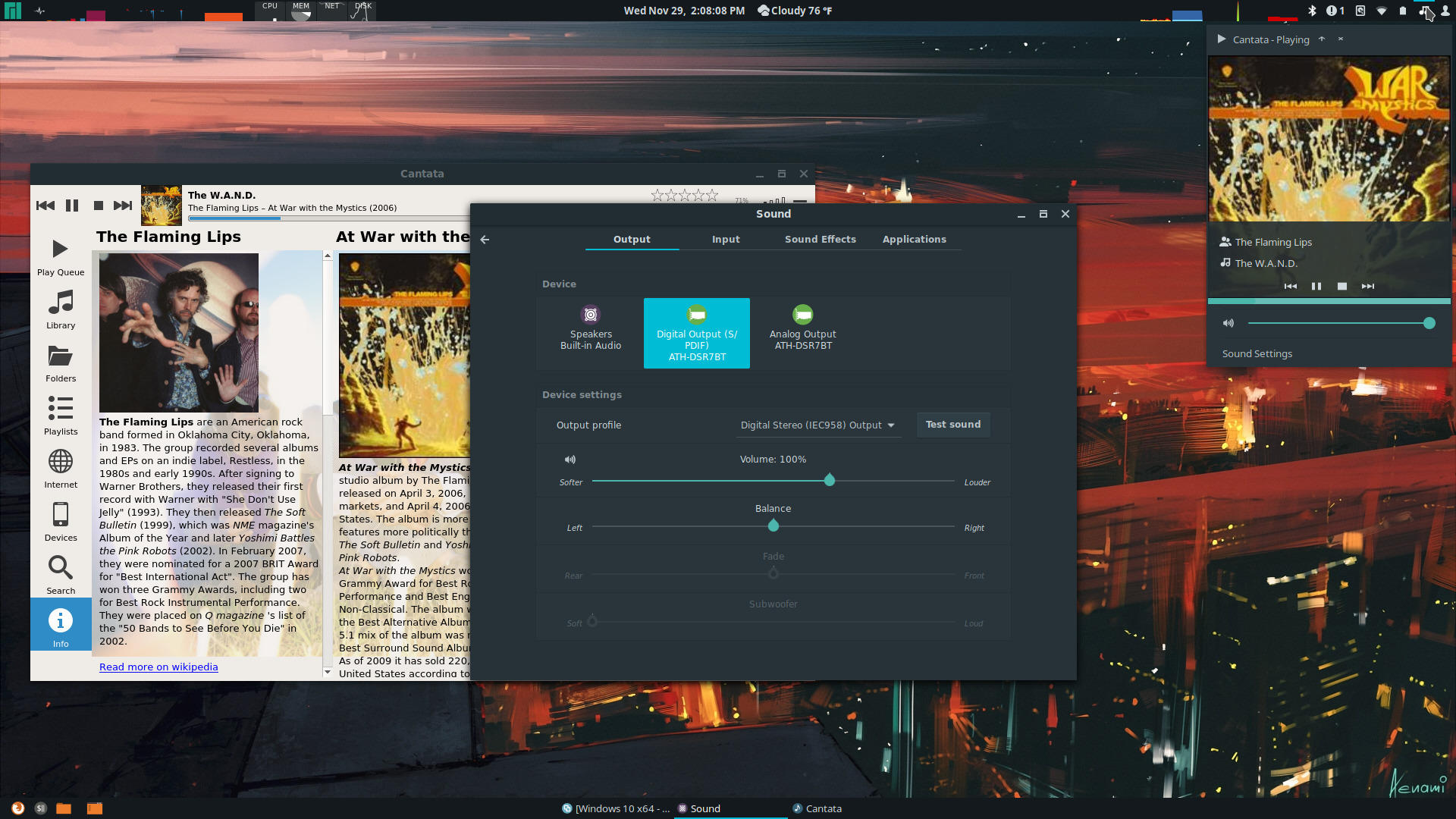
Task: Open the Cloudy 76 °F weather applet
Action: 795,11
